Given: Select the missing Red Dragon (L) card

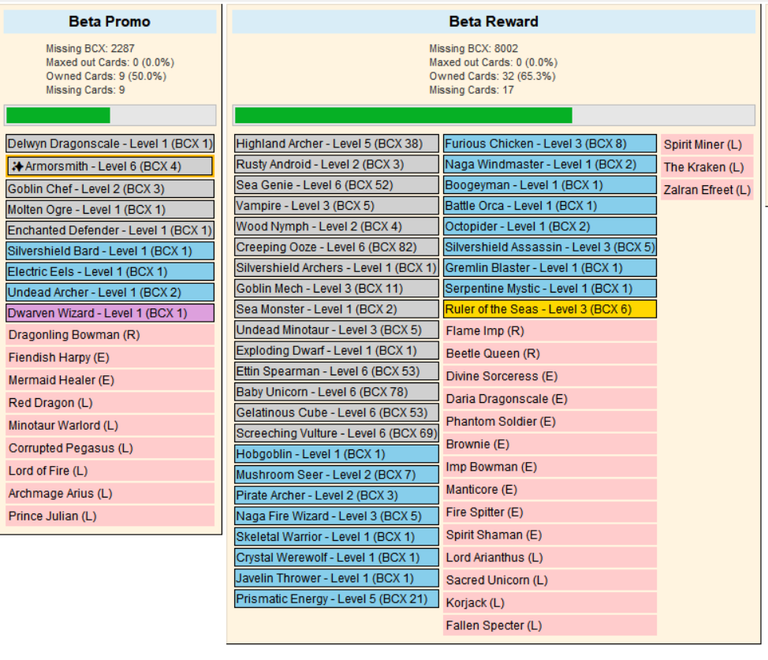Looking at the screenshot, I should pos(110,403).
